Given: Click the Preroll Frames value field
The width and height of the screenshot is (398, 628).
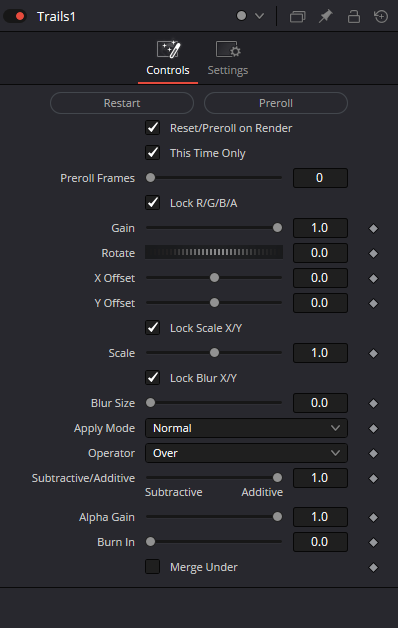Looking at the screenshot, I should click(x=320, y=178).
